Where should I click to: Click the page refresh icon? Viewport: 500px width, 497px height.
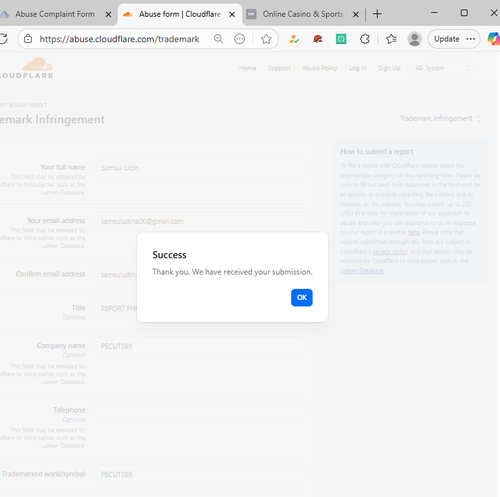[x=3, y=39]
